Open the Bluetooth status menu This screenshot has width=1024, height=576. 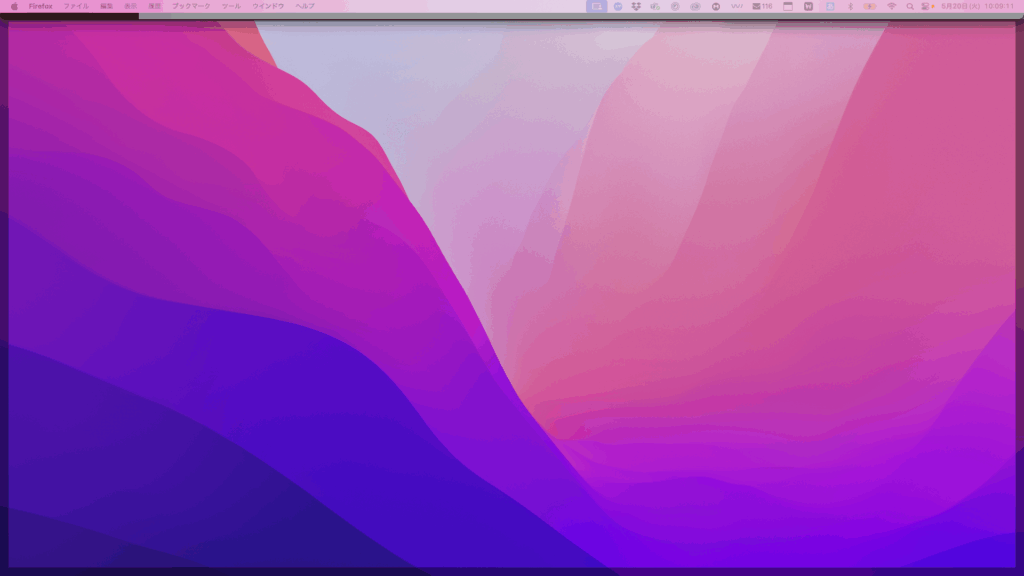coord(850,6)
